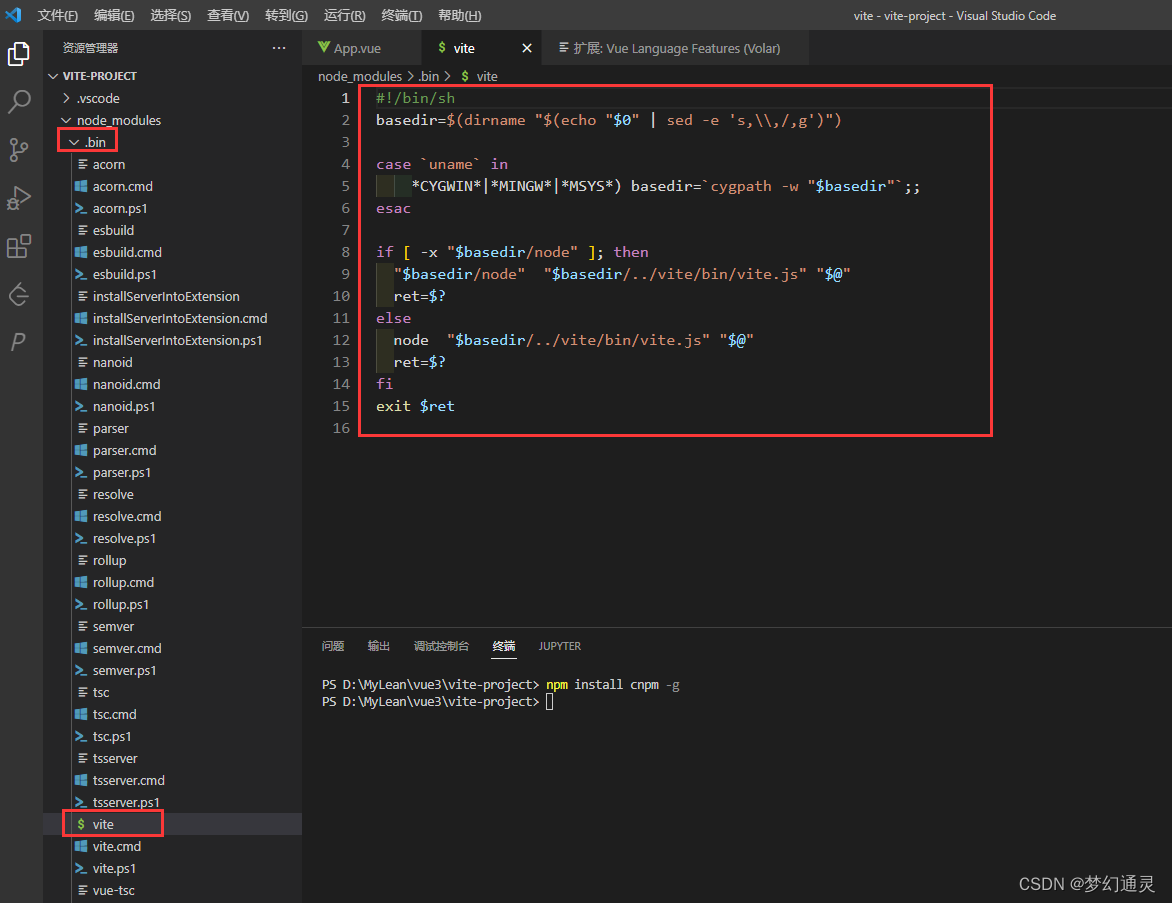
Task: Open the Extensions view icon
Action: (19, 246)
